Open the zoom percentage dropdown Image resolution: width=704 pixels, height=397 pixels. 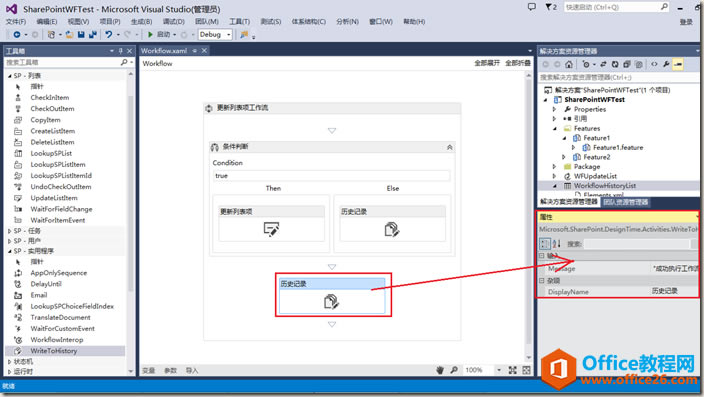click(x=499, y=370)
